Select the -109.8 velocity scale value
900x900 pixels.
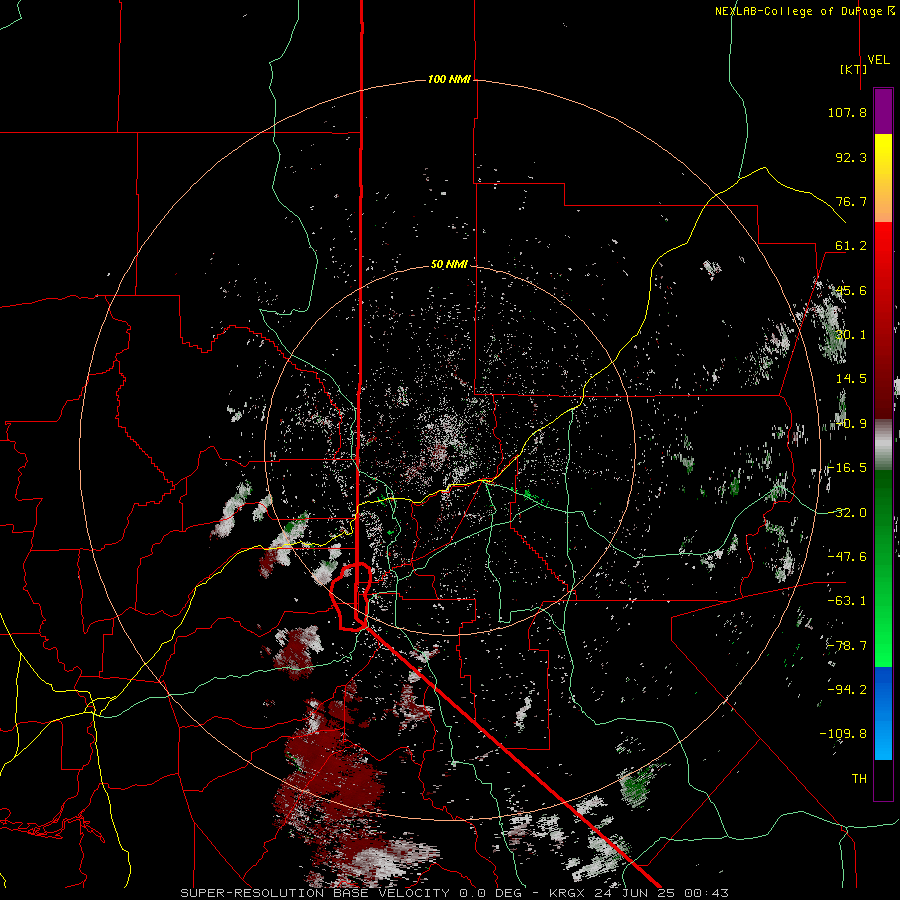click(x=843, y=734)
